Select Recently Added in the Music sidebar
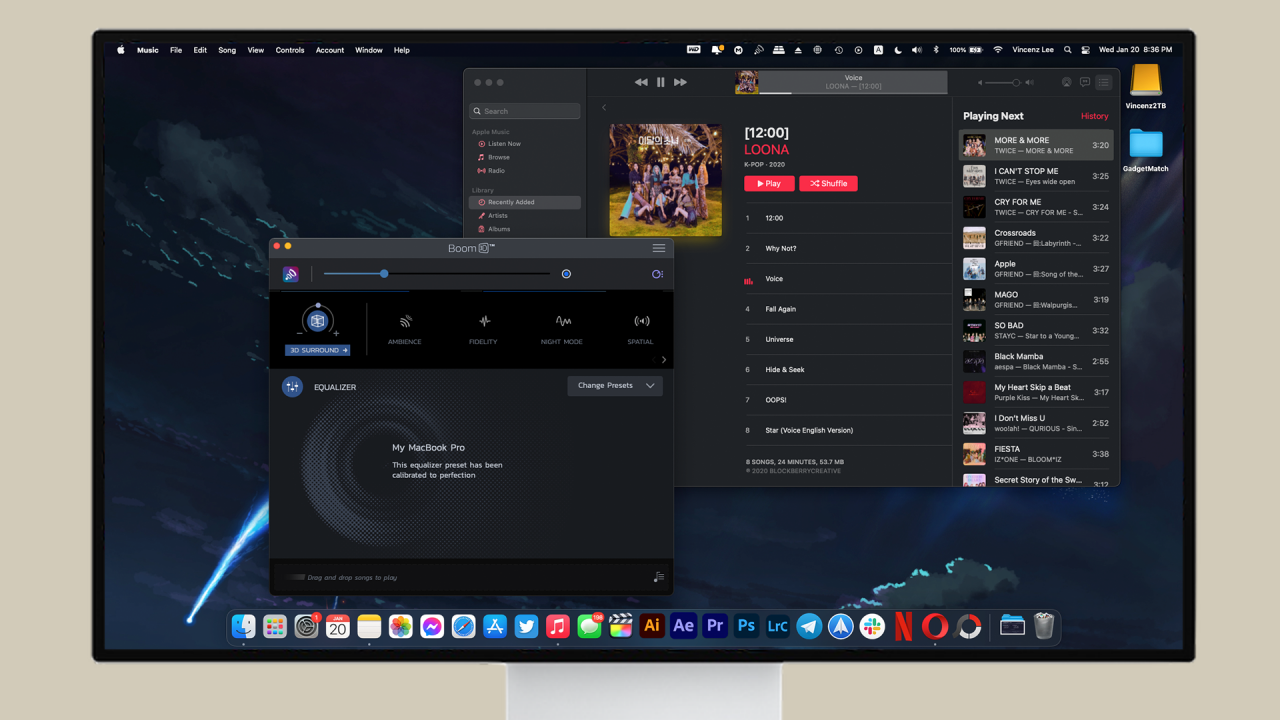Screen dimensions: 1280x720 (510, 202)
